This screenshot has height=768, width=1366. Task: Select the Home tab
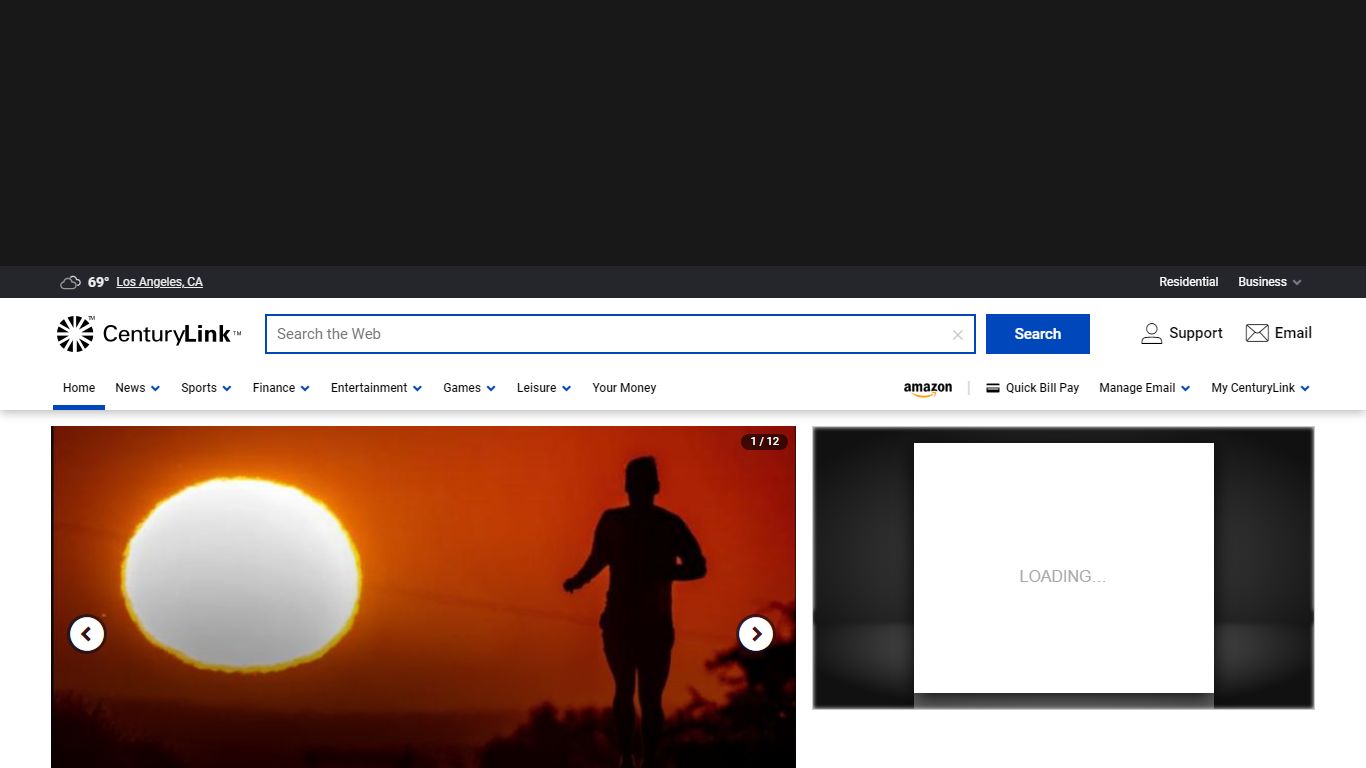[x=79, y=388]
